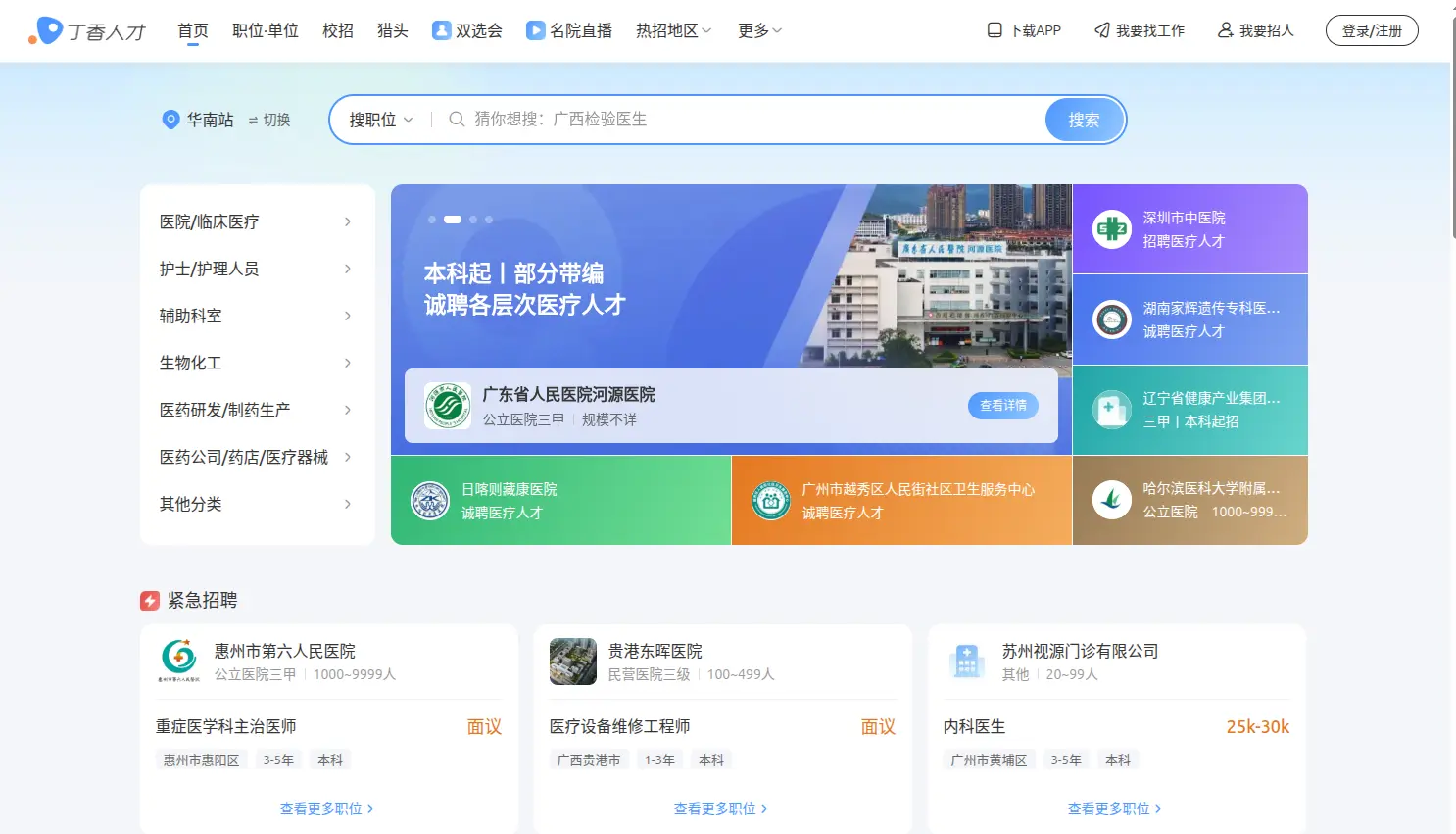
Task: Click the 惠州市第六人民医院 logo
Action: pyautogui.click(x=179, y=662)
